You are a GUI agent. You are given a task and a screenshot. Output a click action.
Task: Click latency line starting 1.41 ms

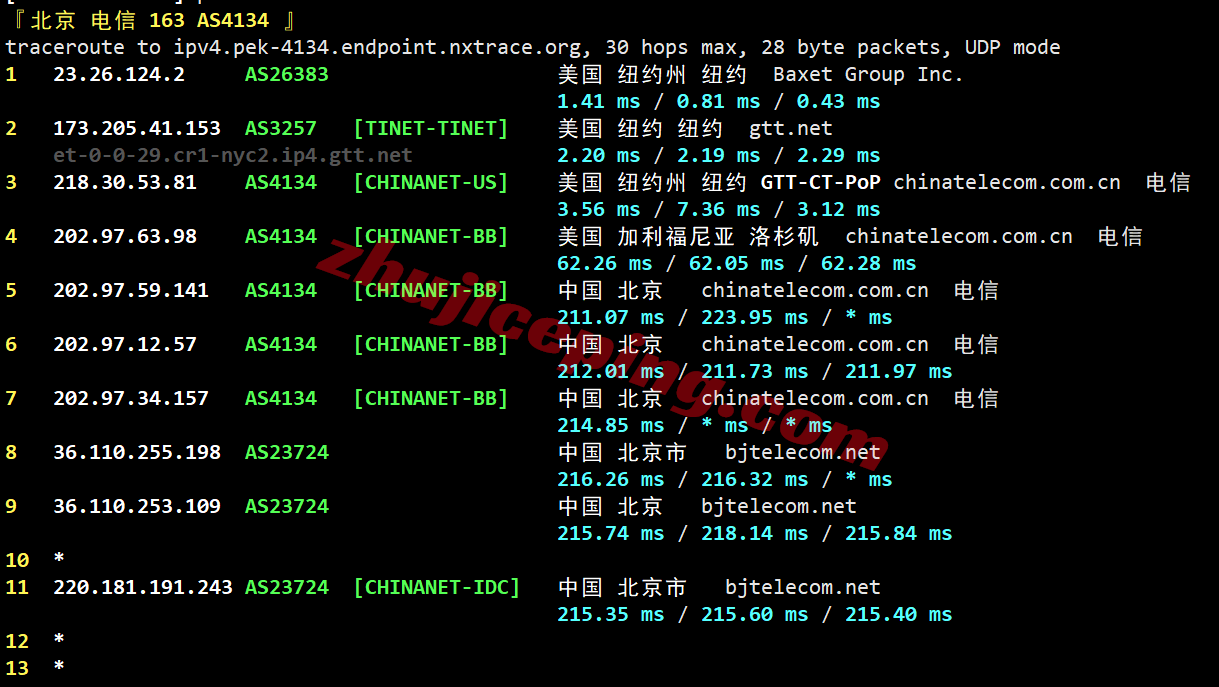(x=719, y=101)
